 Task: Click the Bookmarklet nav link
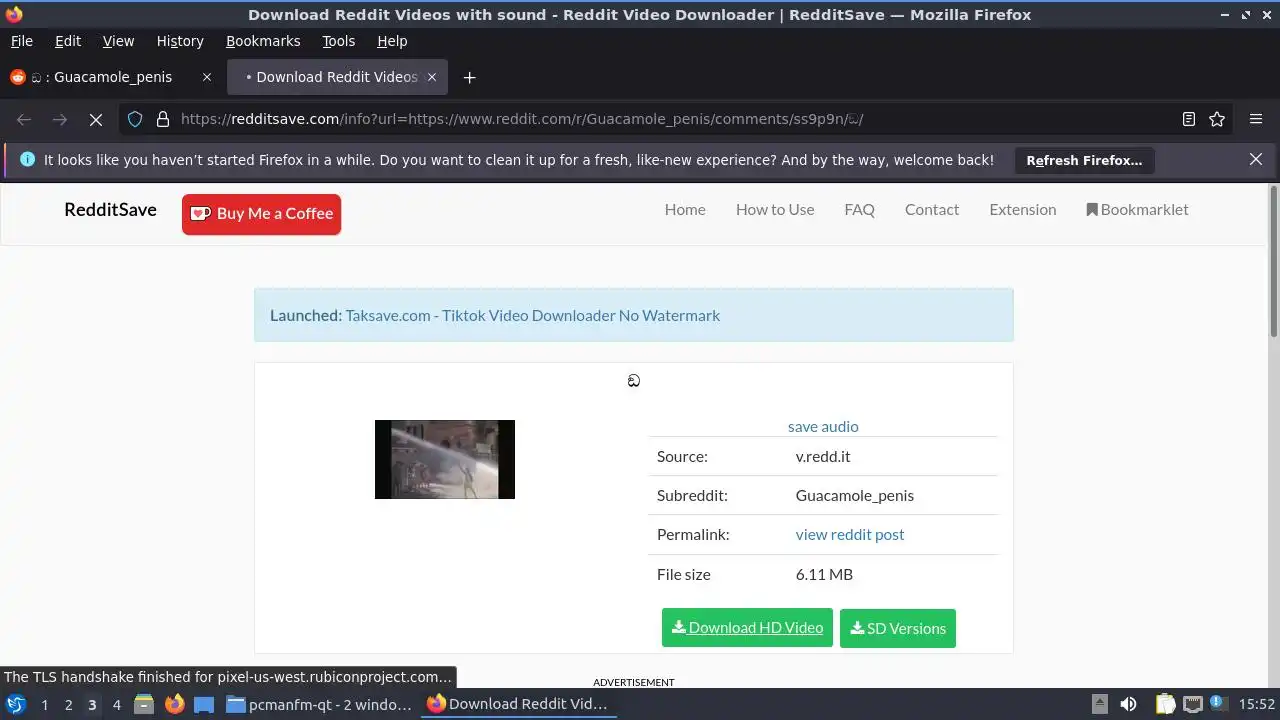[1137, 209]
